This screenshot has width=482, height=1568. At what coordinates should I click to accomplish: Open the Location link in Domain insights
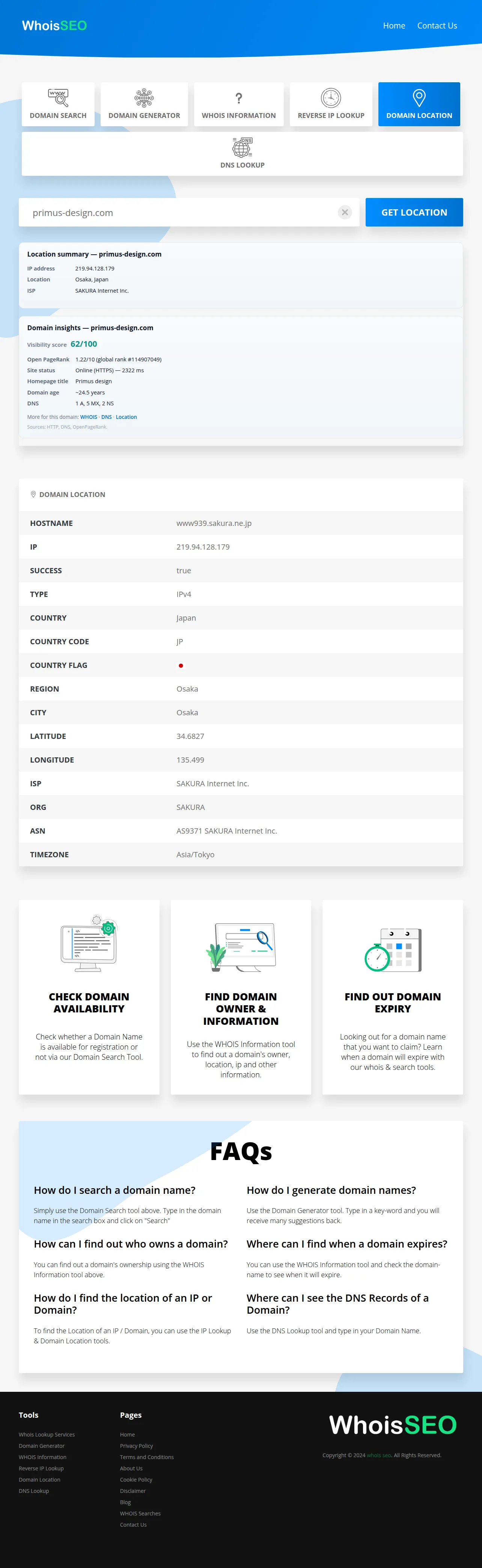(x=127, y=417)
